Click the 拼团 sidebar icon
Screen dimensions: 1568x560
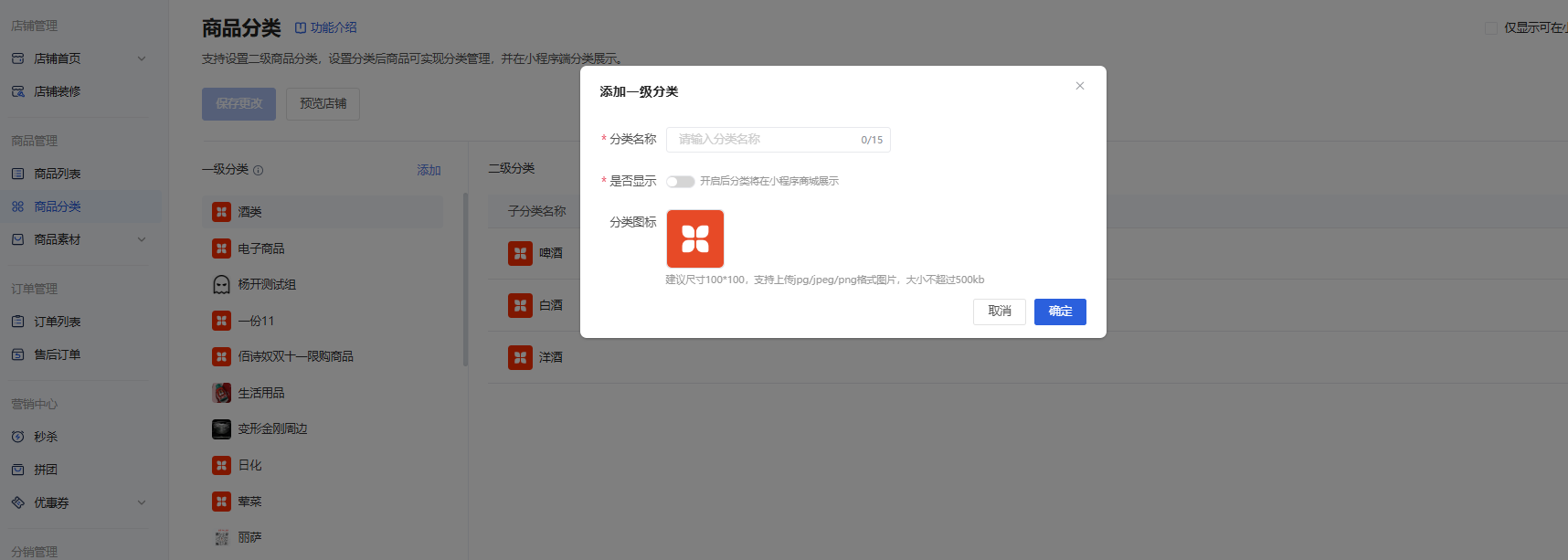[x=18, y=470]
